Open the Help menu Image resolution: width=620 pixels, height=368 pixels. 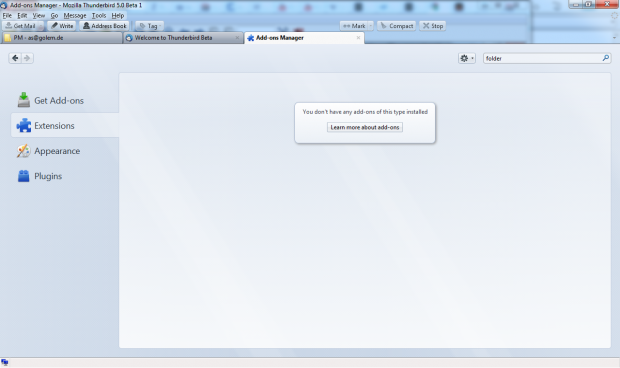pos(117,15)
